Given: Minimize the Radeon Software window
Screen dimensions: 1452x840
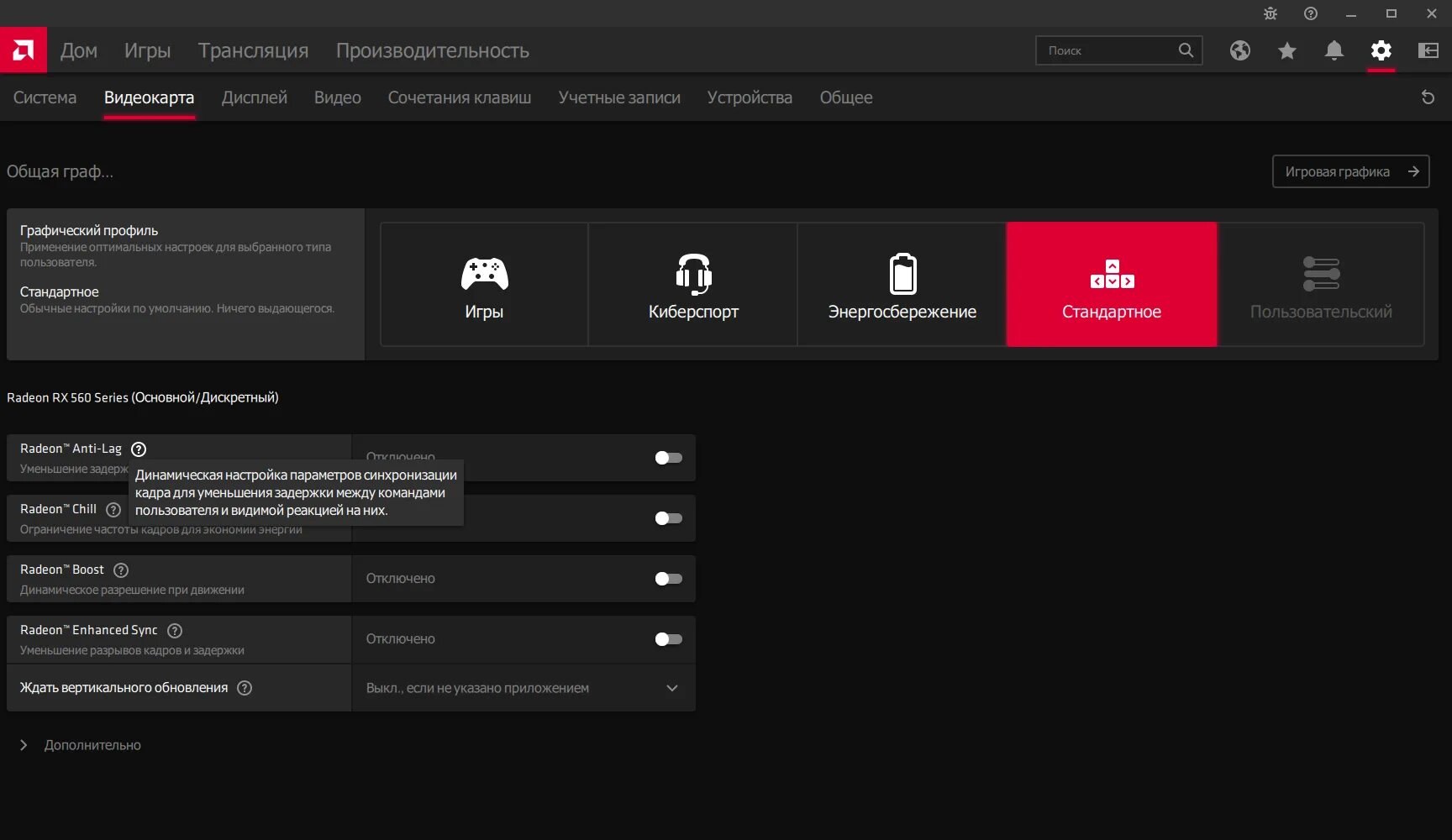Looking at the screenshot, I should 1350,13.
